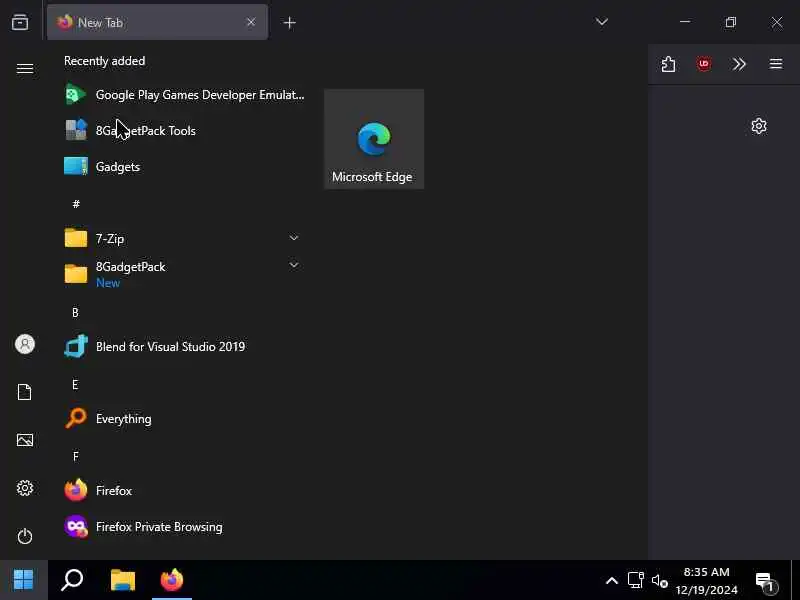Viewport: 800px width, 600px height.
Task: Jump to the # letter group header
Action: coord(76,204)
